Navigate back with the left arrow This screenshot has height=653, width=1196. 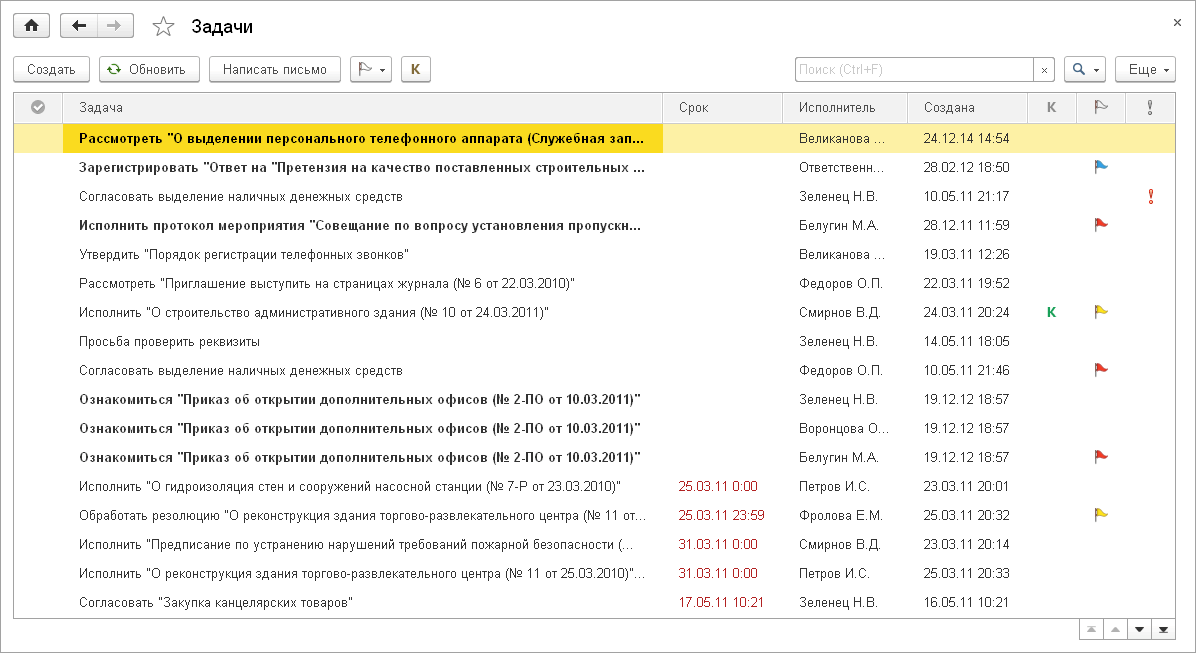[79, 26]
